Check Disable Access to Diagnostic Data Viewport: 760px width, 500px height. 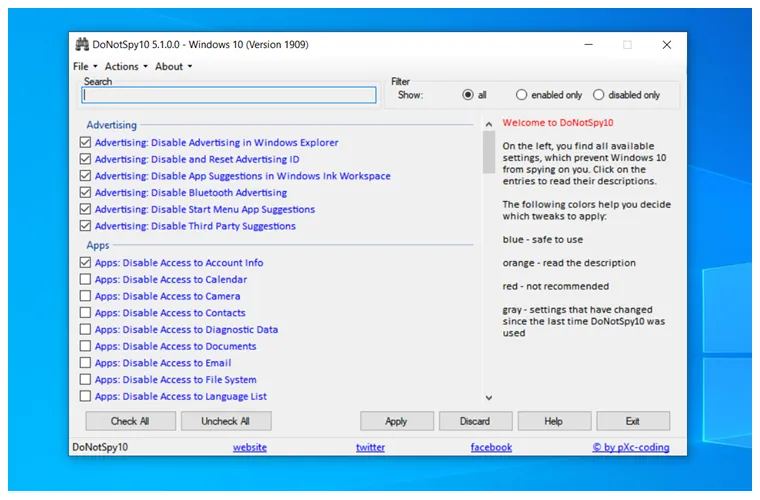(x=85, y=329)
